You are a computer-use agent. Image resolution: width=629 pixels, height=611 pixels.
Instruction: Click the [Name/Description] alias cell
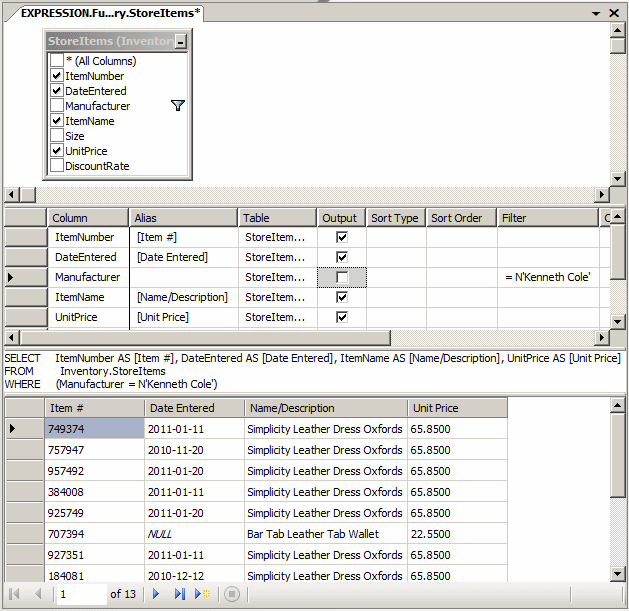(x=184, y=297)
